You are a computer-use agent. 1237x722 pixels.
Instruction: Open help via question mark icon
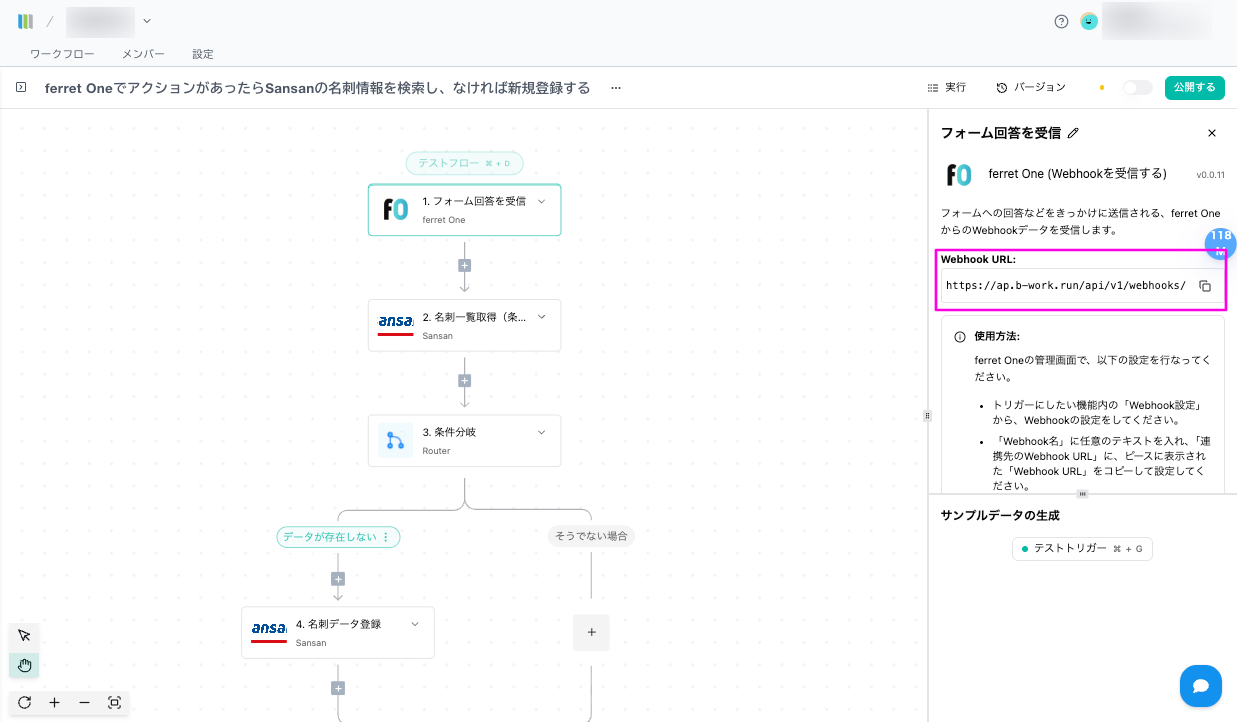[1061, 21]
